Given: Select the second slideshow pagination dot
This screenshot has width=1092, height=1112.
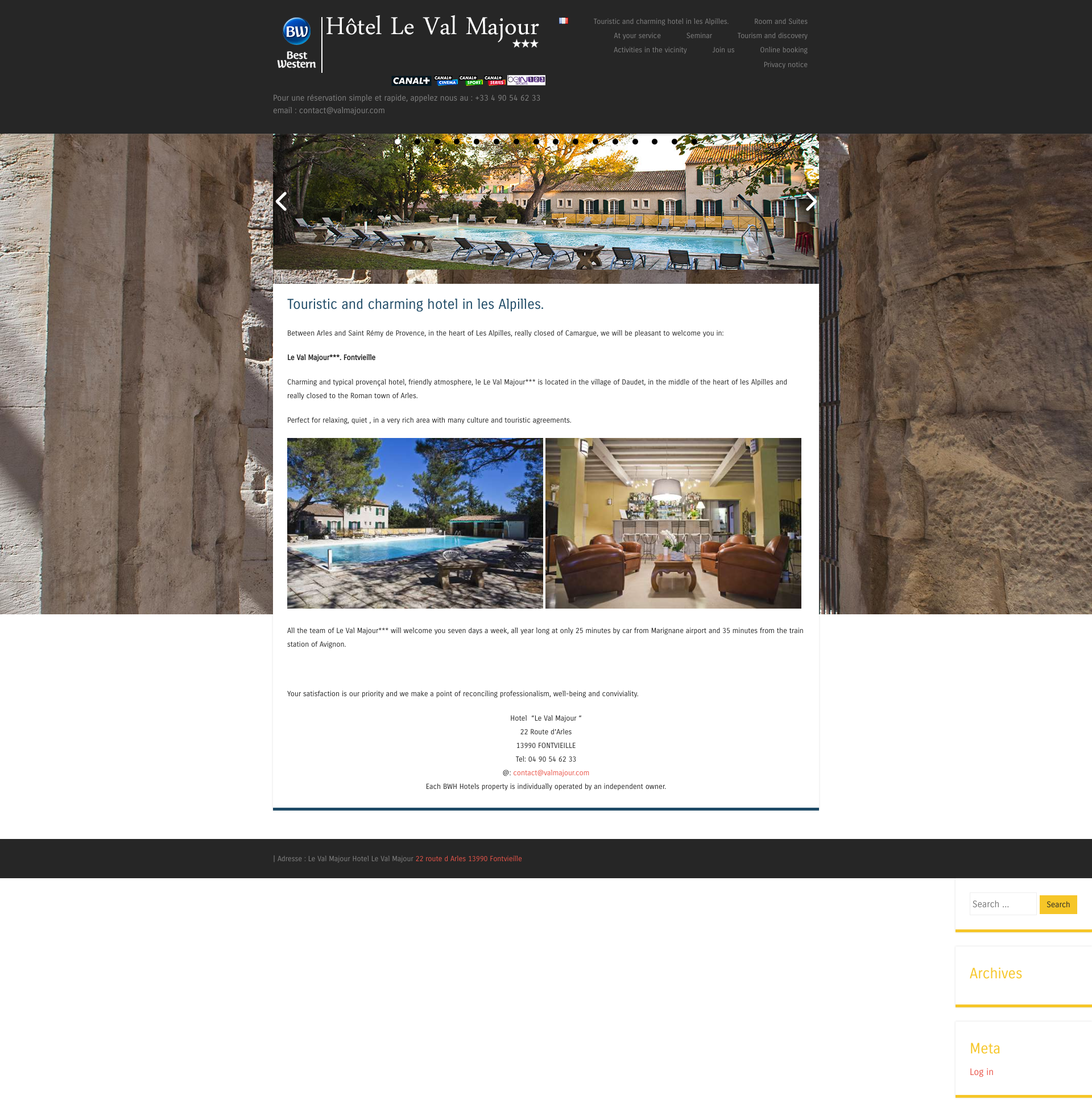Looking at the screenshot, I should [x=417, y=142].
